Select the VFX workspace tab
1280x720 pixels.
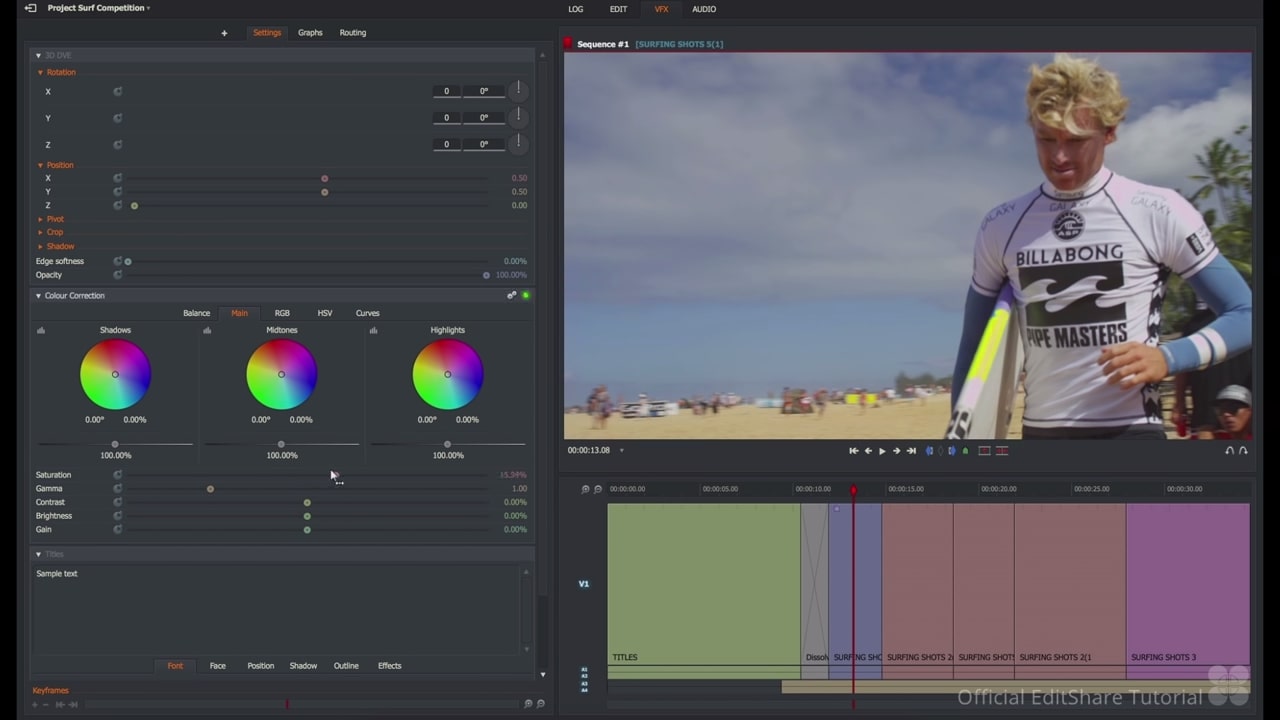[x=661, y=9]
